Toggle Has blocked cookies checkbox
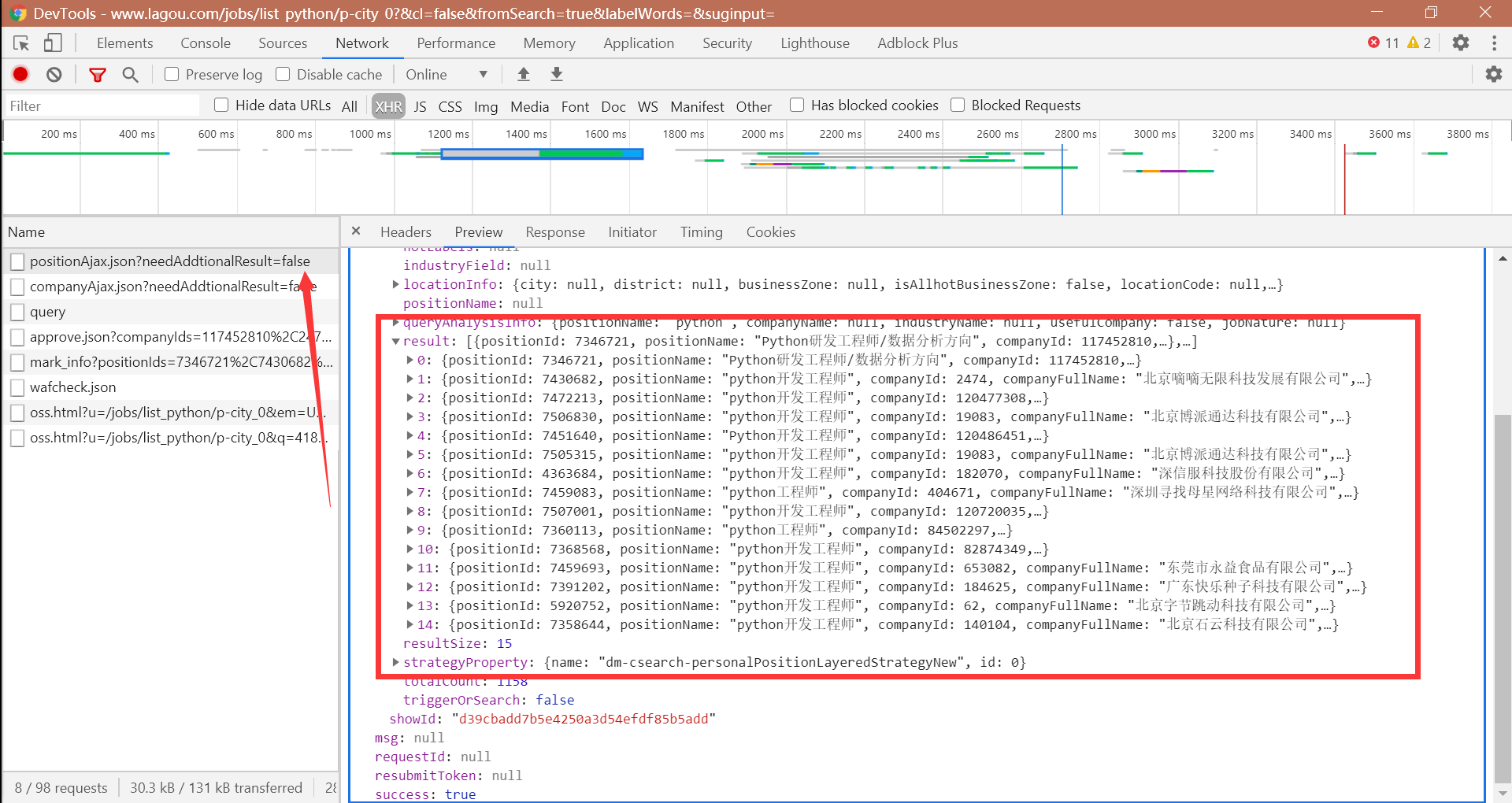 coord(797,105)
